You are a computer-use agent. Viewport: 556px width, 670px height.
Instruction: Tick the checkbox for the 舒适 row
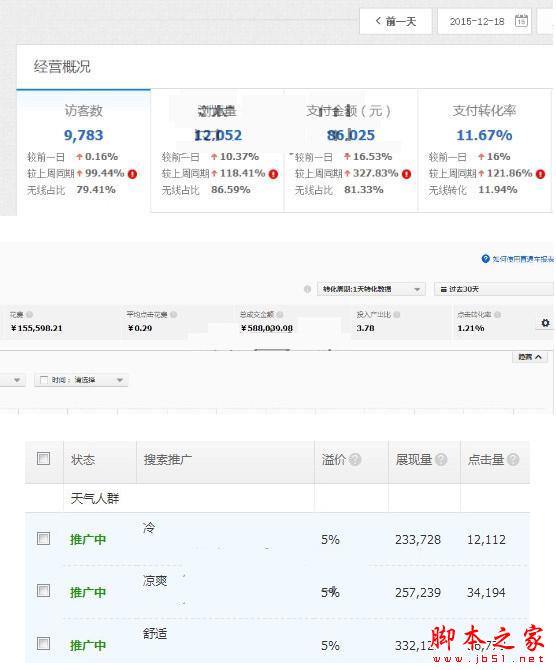click(x=43, y=644)
